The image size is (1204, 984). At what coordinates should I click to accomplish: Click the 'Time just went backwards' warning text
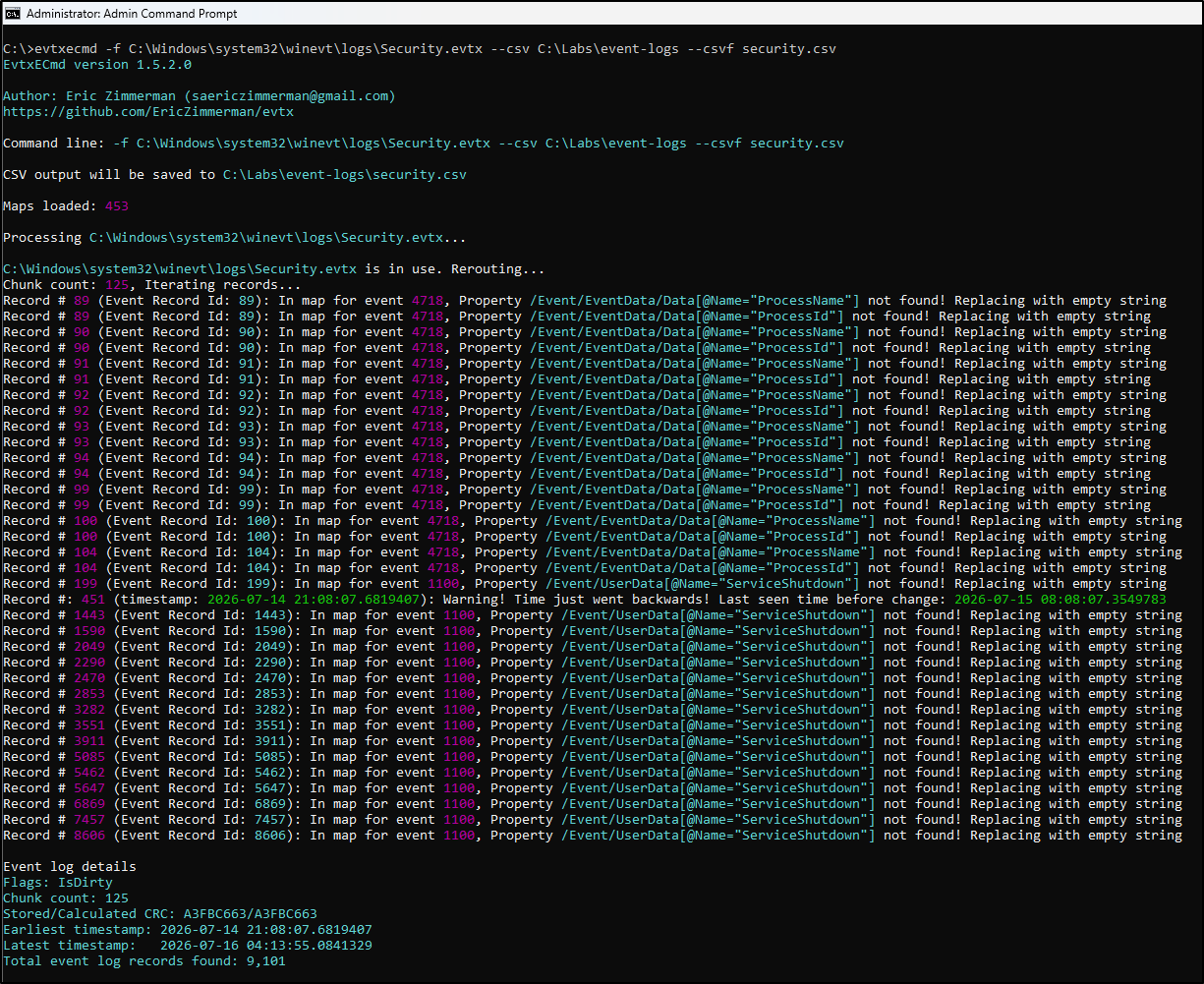[x=576, y=600]
